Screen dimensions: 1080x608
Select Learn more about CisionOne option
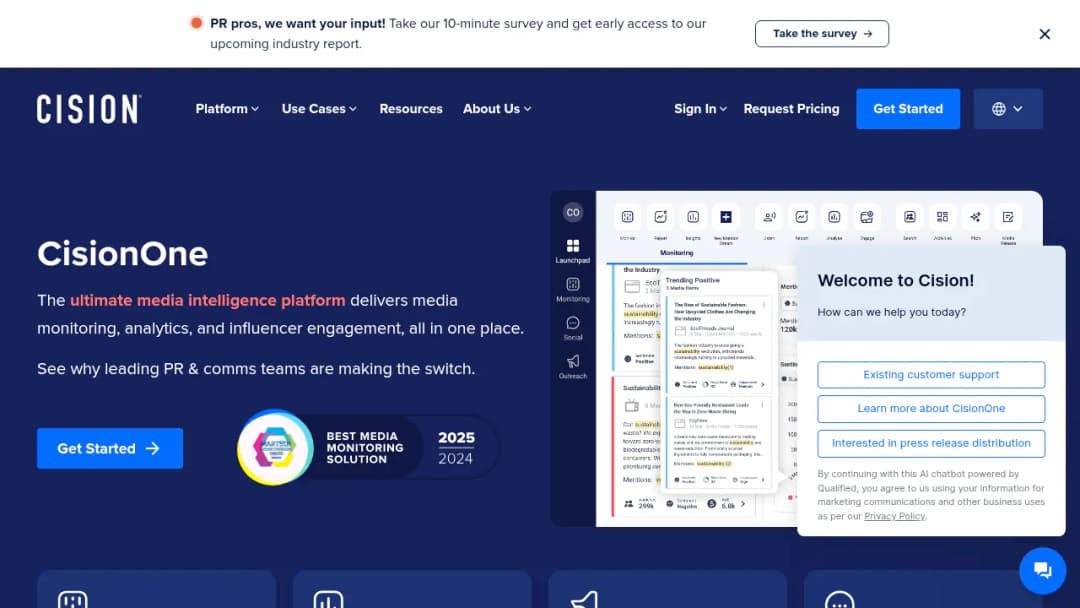931,409
